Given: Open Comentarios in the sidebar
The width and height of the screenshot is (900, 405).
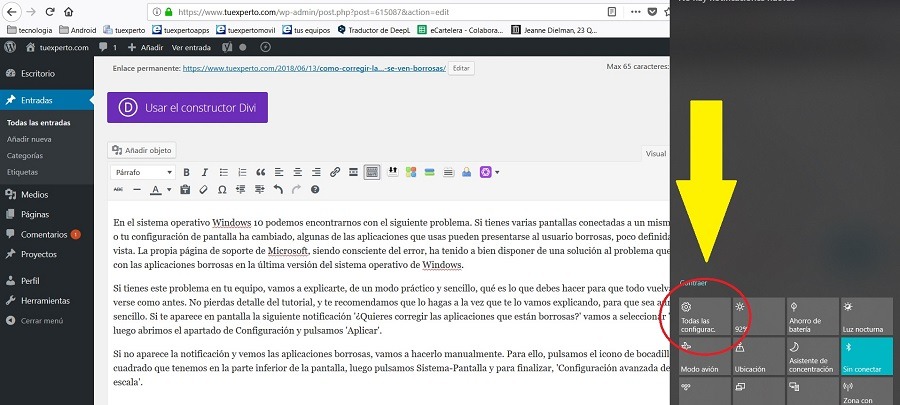Looking at the screenshot, I should click(x=44, y=235).
